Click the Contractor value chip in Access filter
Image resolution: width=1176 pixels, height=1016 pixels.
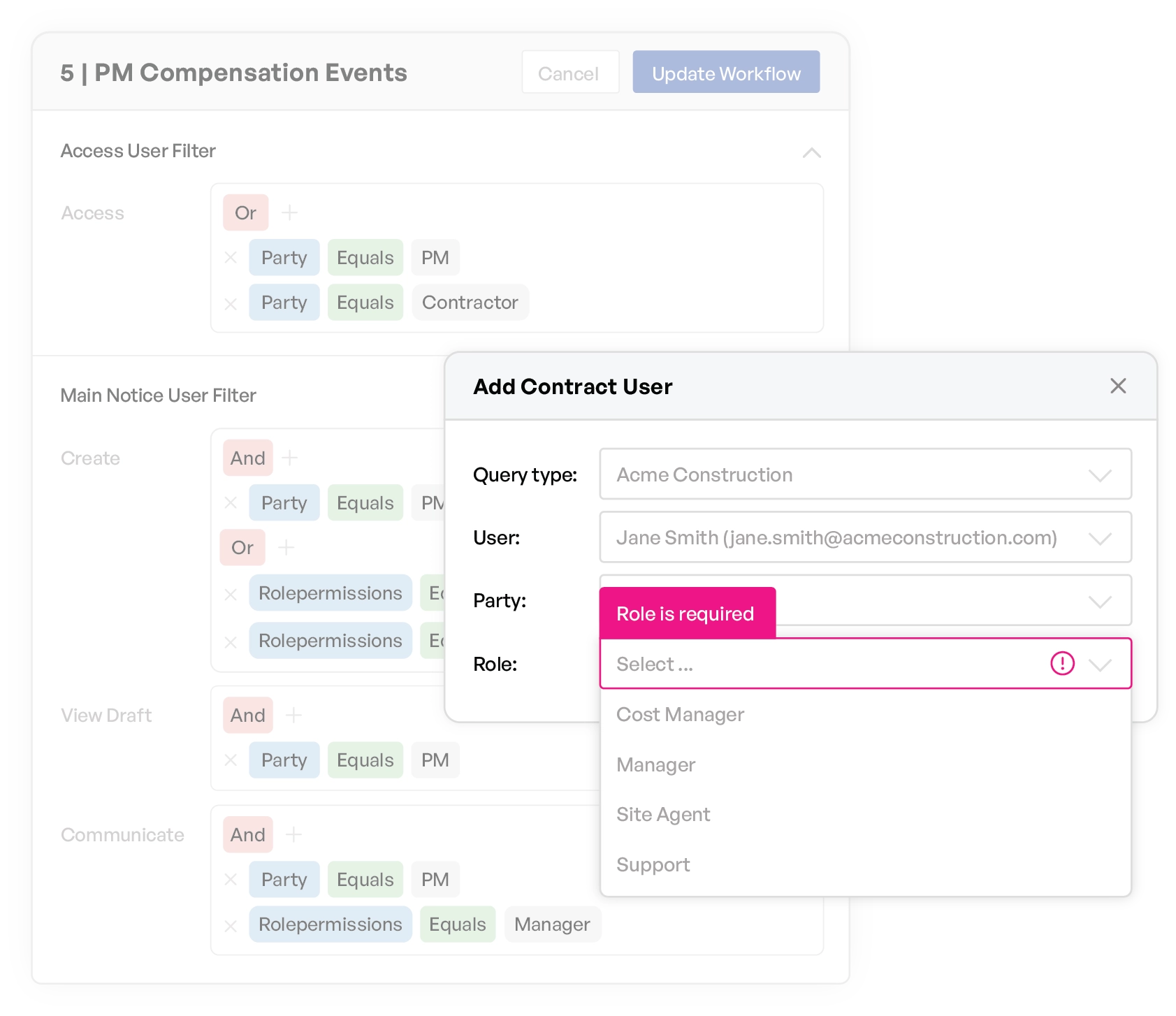pyautogui.click(x=470, y=303)
